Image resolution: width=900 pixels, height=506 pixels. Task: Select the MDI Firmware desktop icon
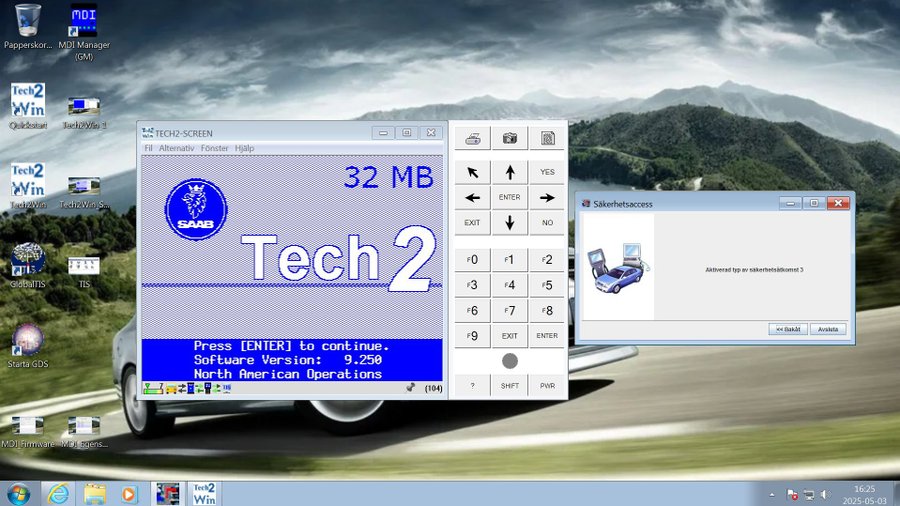point(28,432)
